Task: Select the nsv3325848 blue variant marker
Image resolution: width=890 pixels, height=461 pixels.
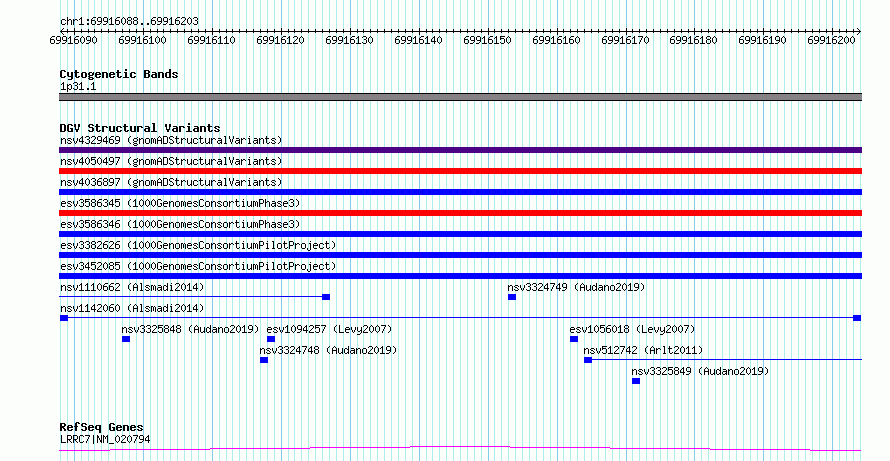Action: click(126, 339)
